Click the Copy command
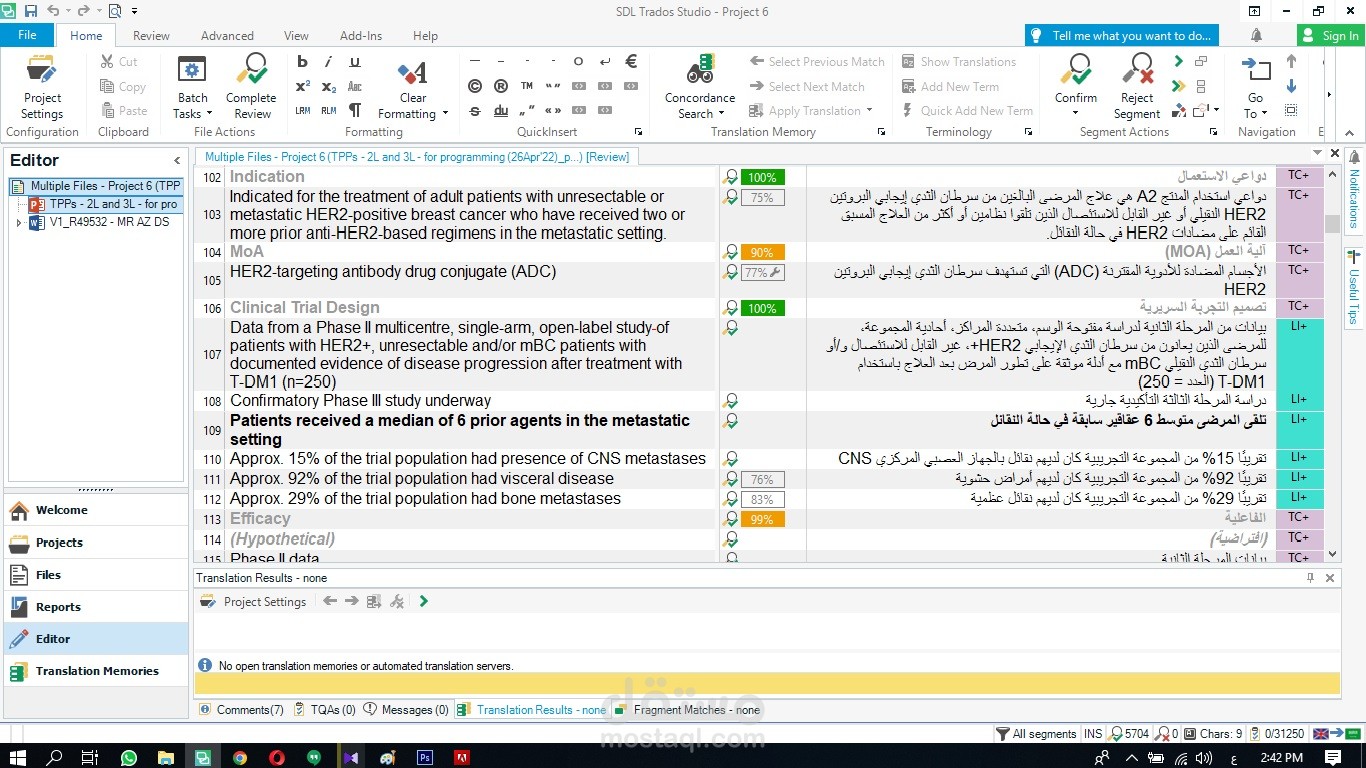The width and height of the screenshot is (1366, 768). coord(123,87)
